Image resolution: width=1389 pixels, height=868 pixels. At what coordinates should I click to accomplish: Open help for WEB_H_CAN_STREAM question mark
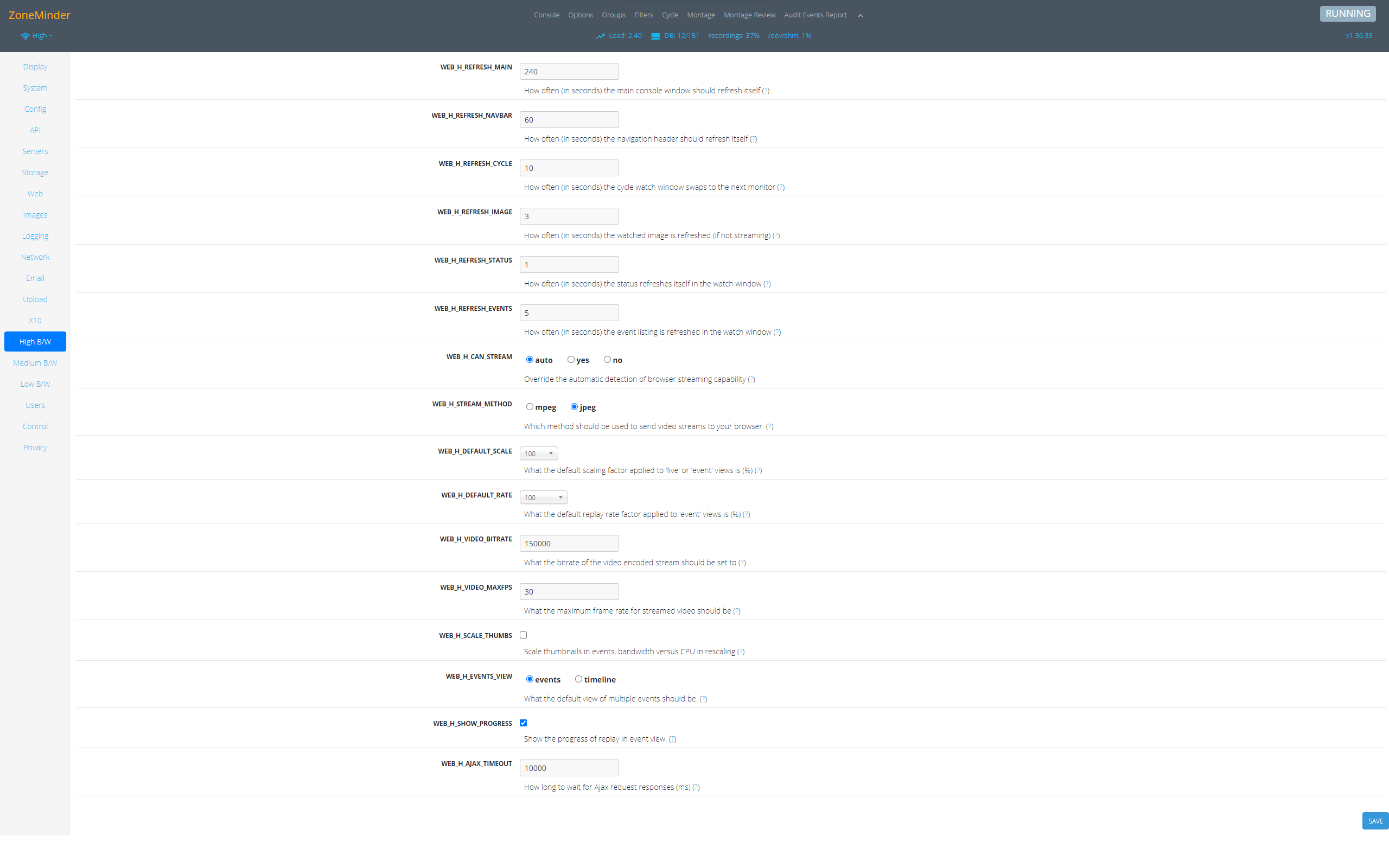(x=751, y=379)
